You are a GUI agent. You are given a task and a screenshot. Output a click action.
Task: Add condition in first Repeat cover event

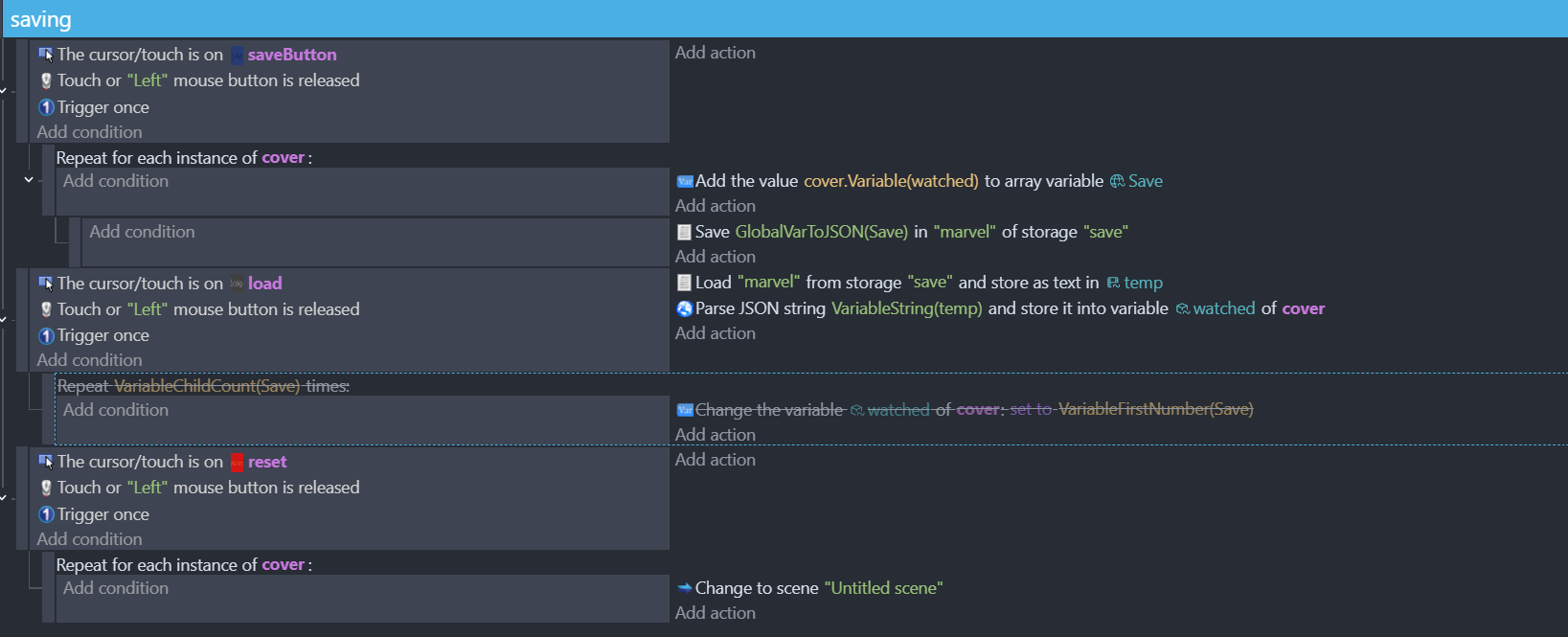click(116, 181)
